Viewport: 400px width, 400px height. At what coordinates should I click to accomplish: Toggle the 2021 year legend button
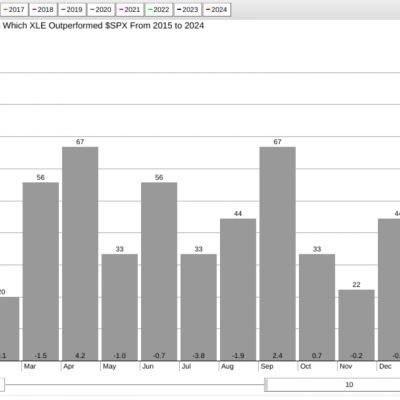point(130,10)
